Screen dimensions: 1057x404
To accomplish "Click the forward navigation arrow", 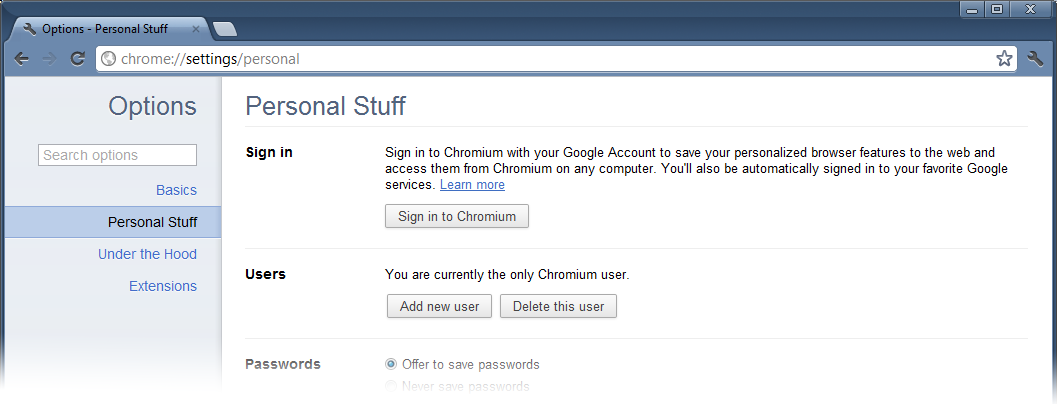I will click(49, 59).
